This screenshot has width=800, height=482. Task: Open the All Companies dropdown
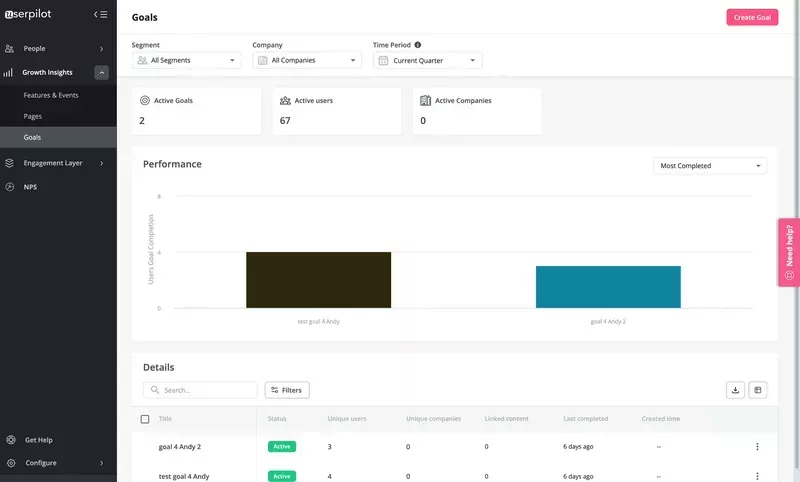(306, 61)
